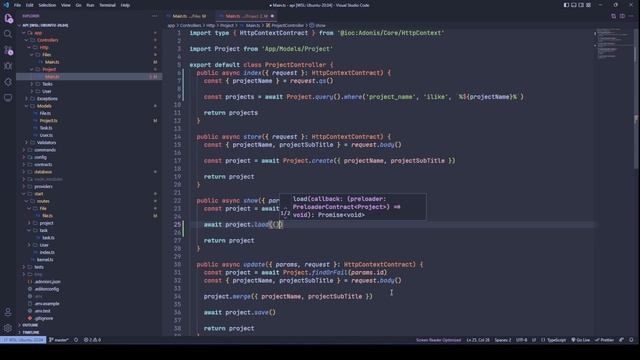The image size is (640, 360).
Task: Click 'return projects' on line 11
Action: tap(231, 113)
